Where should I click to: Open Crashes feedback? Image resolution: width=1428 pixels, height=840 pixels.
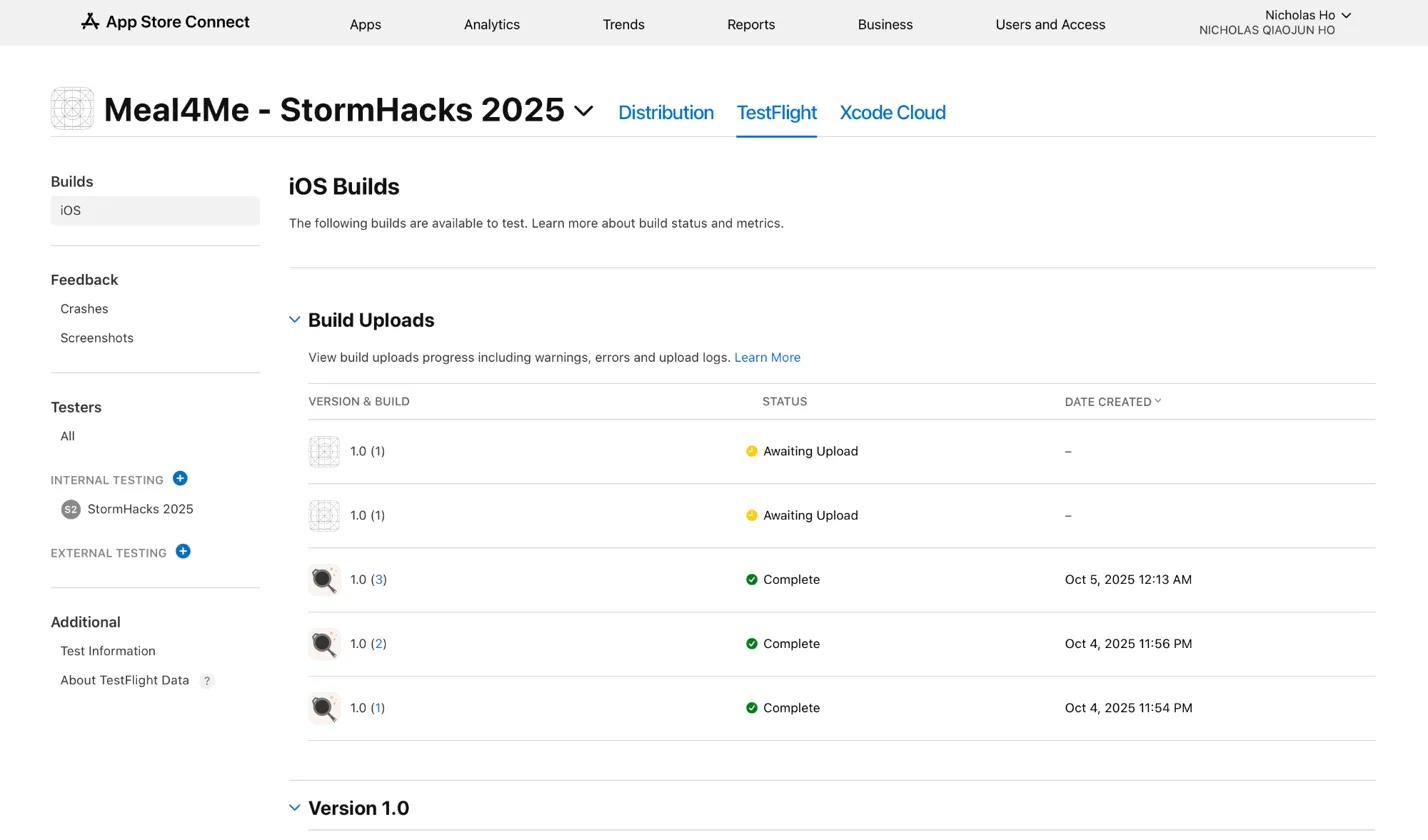84,309
